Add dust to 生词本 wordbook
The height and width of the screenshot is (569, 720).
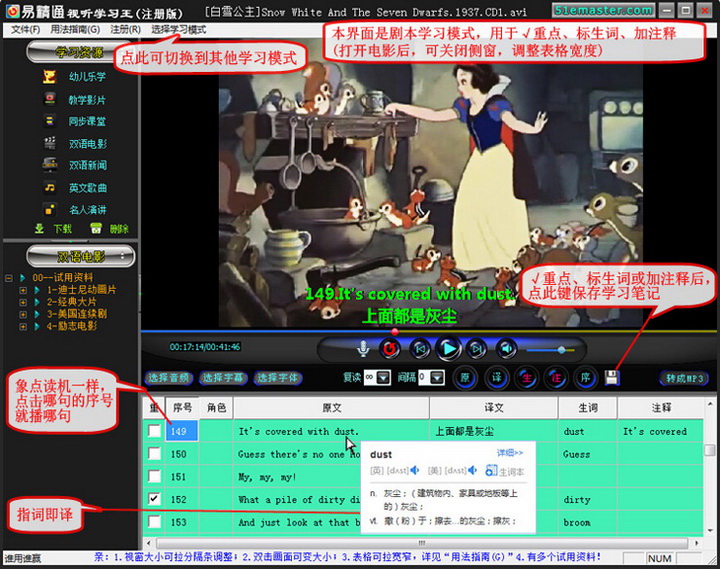point(504,471)
